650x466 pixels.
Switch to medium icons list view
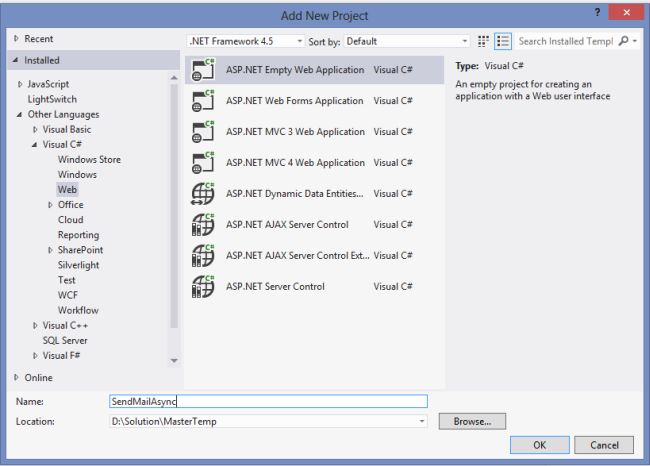pos(503,41)
